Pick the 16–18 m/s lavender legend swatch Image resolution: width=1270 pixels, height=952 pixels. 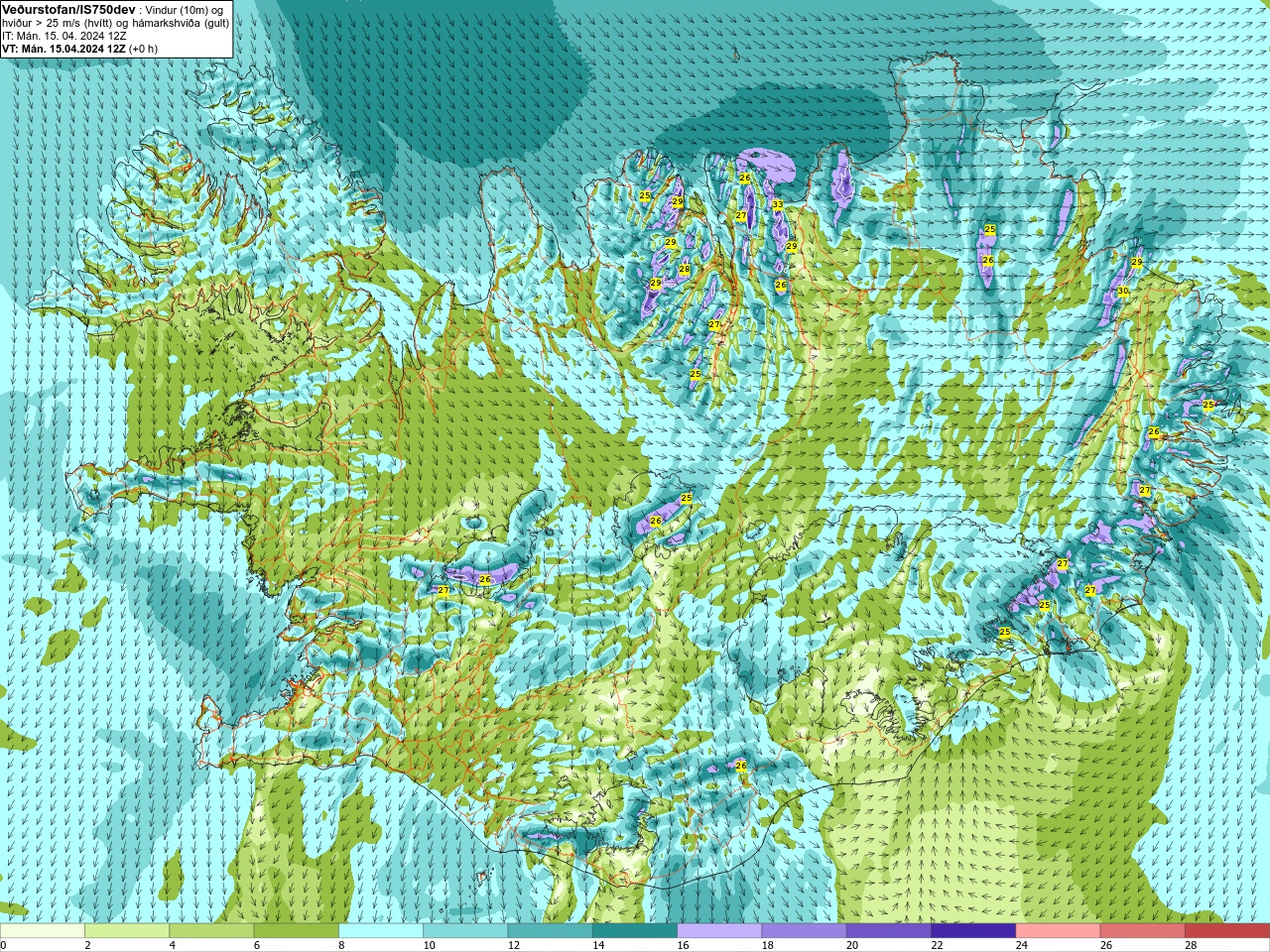point(719,931)
